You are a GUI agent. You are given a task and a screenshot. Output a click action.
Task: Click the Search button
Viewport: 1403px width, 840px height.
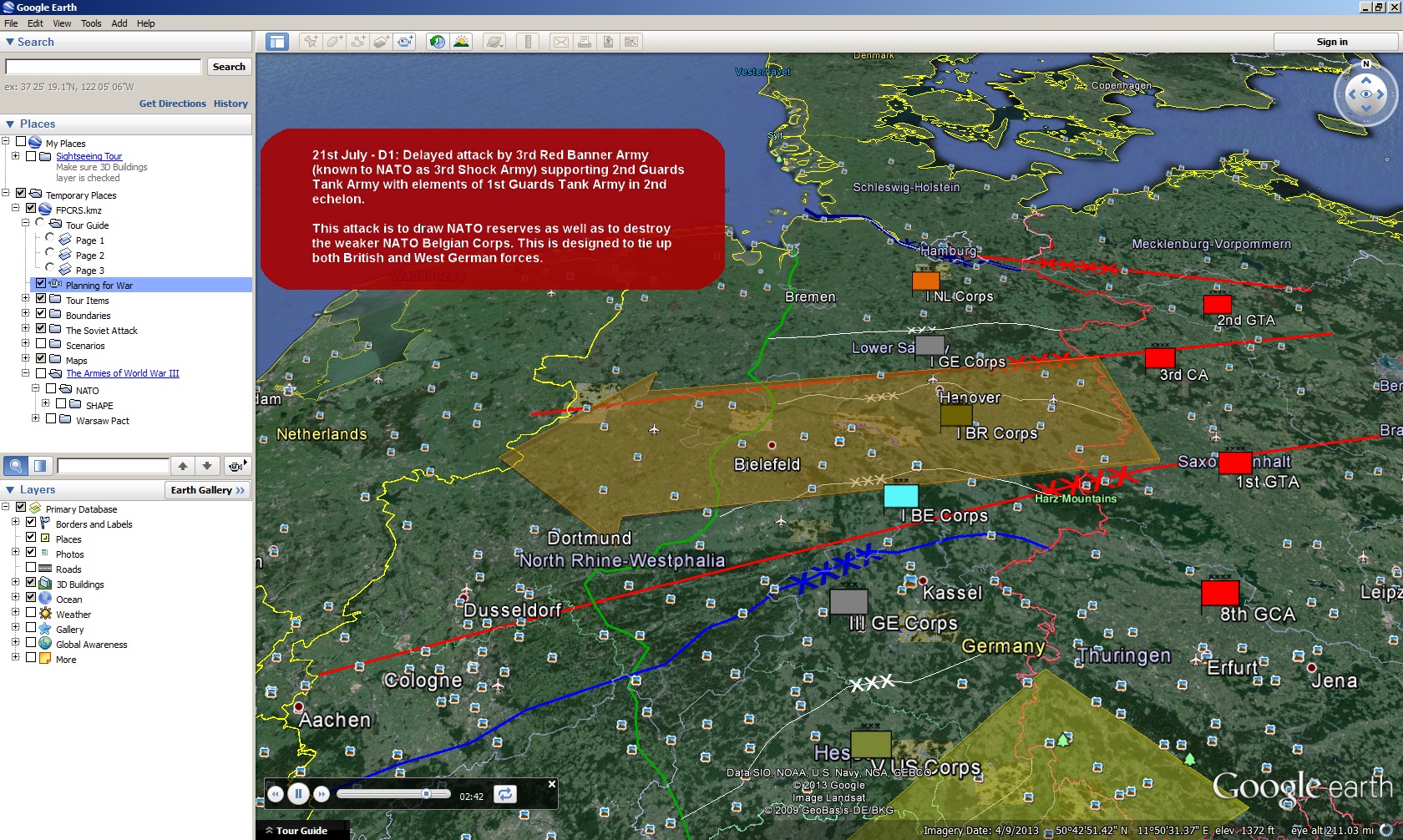[x=229, y=67]
